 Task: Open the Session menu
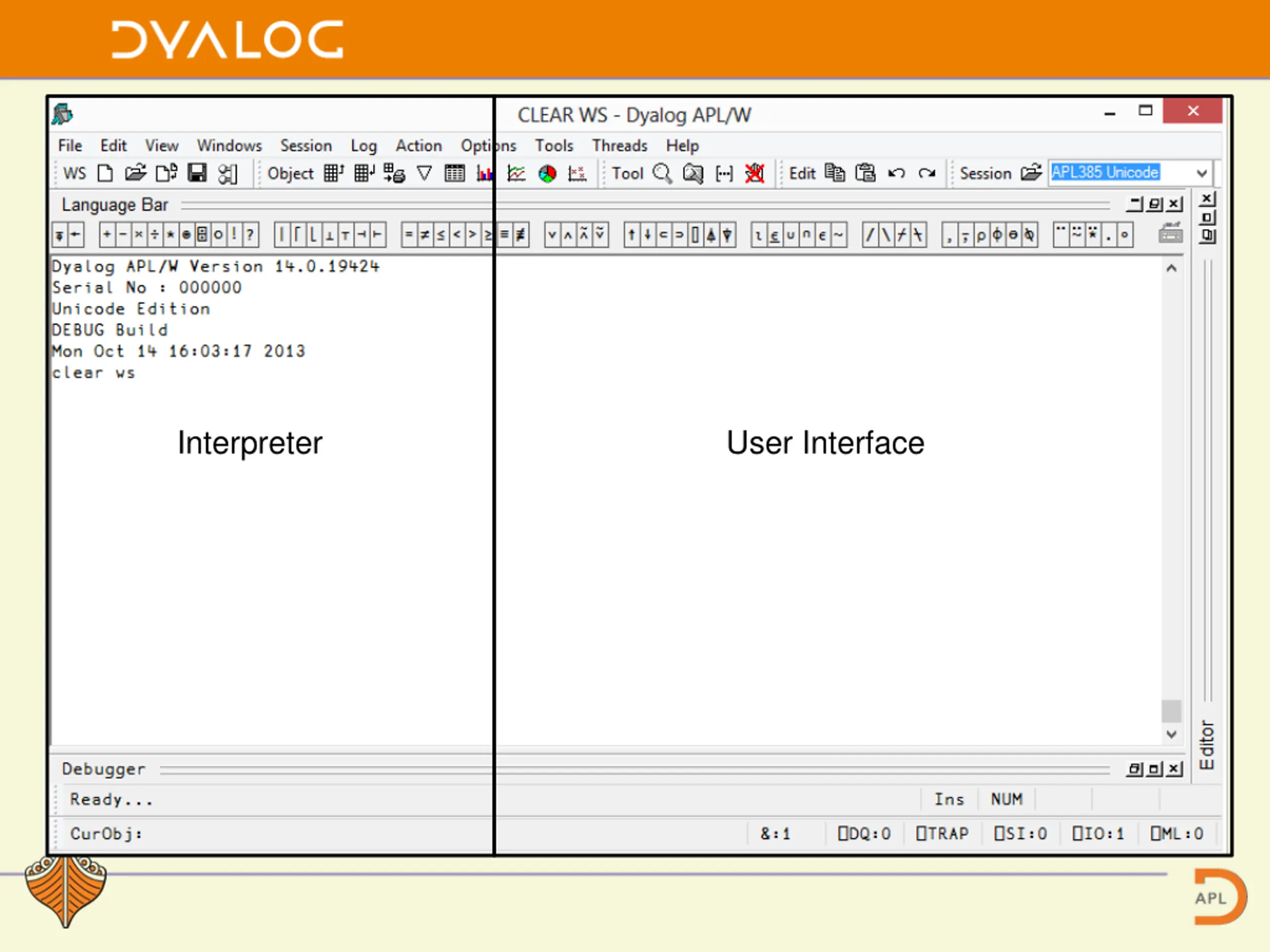tap(306, 146)
